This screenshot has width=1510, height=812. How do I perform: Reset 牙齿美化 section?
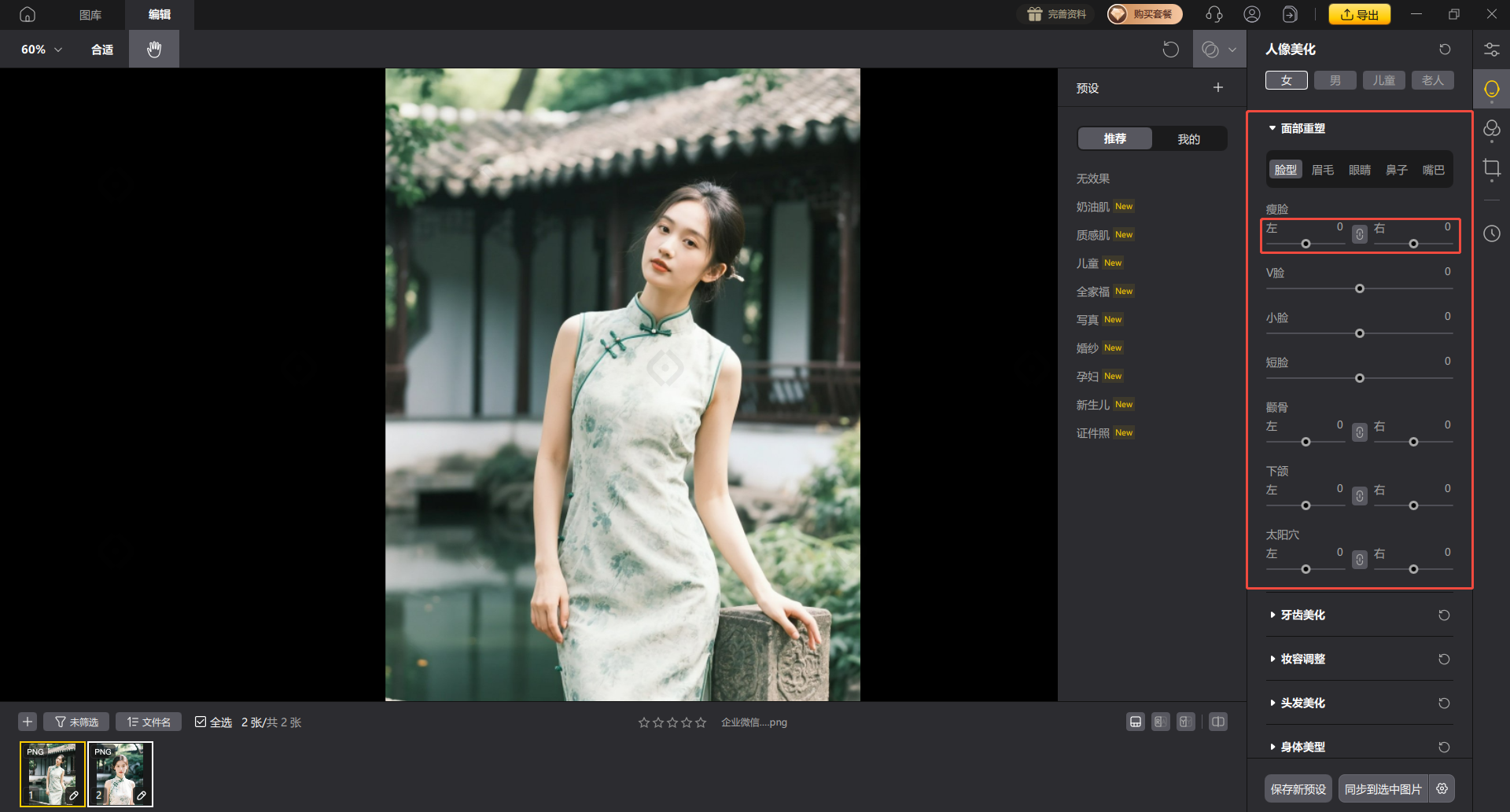coord(1444,615)
